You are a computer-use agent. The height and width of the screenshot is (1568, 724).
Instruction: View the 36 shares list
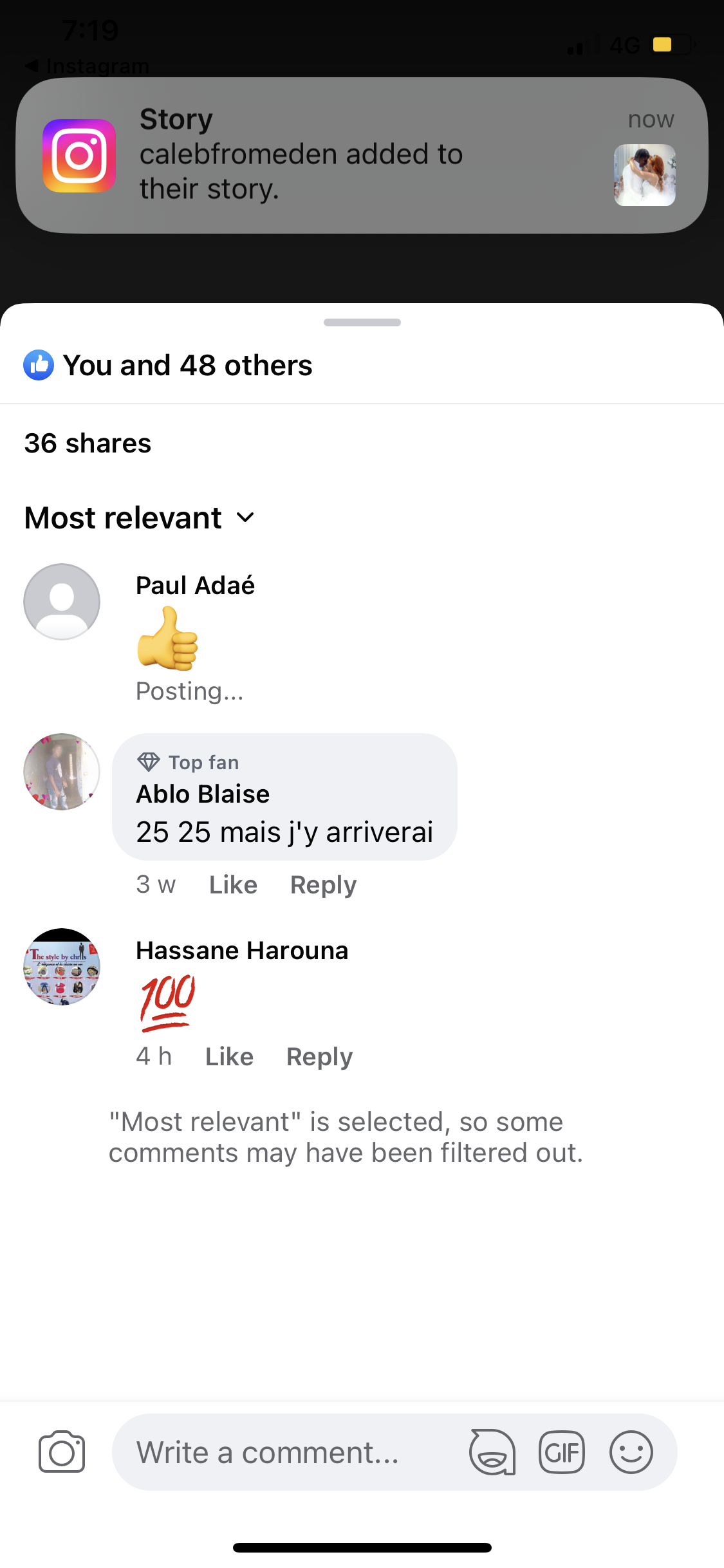88,443
